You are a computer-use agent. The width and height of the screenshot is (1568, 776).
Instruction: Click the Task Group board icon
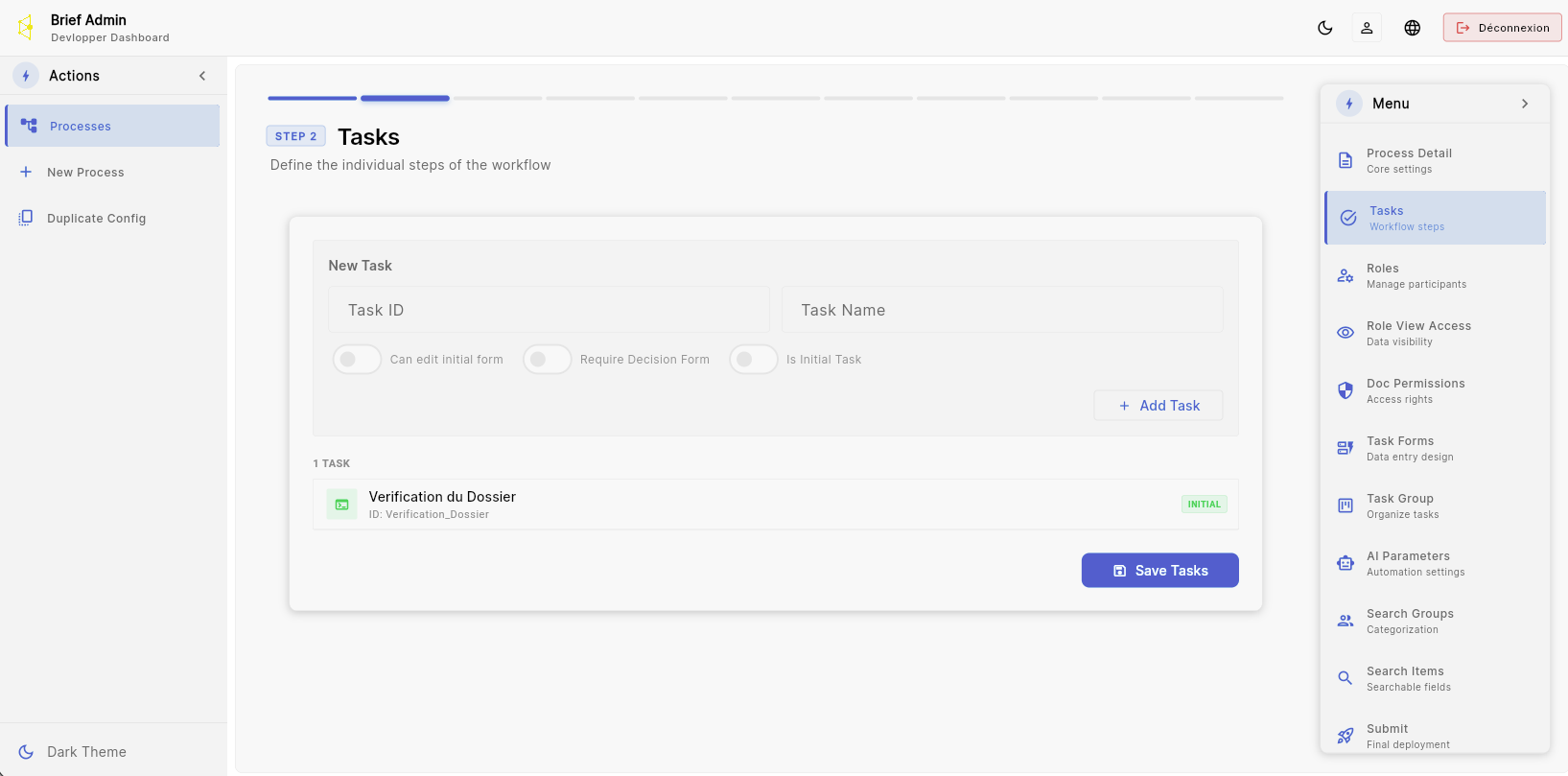(x=1346, y=506)
